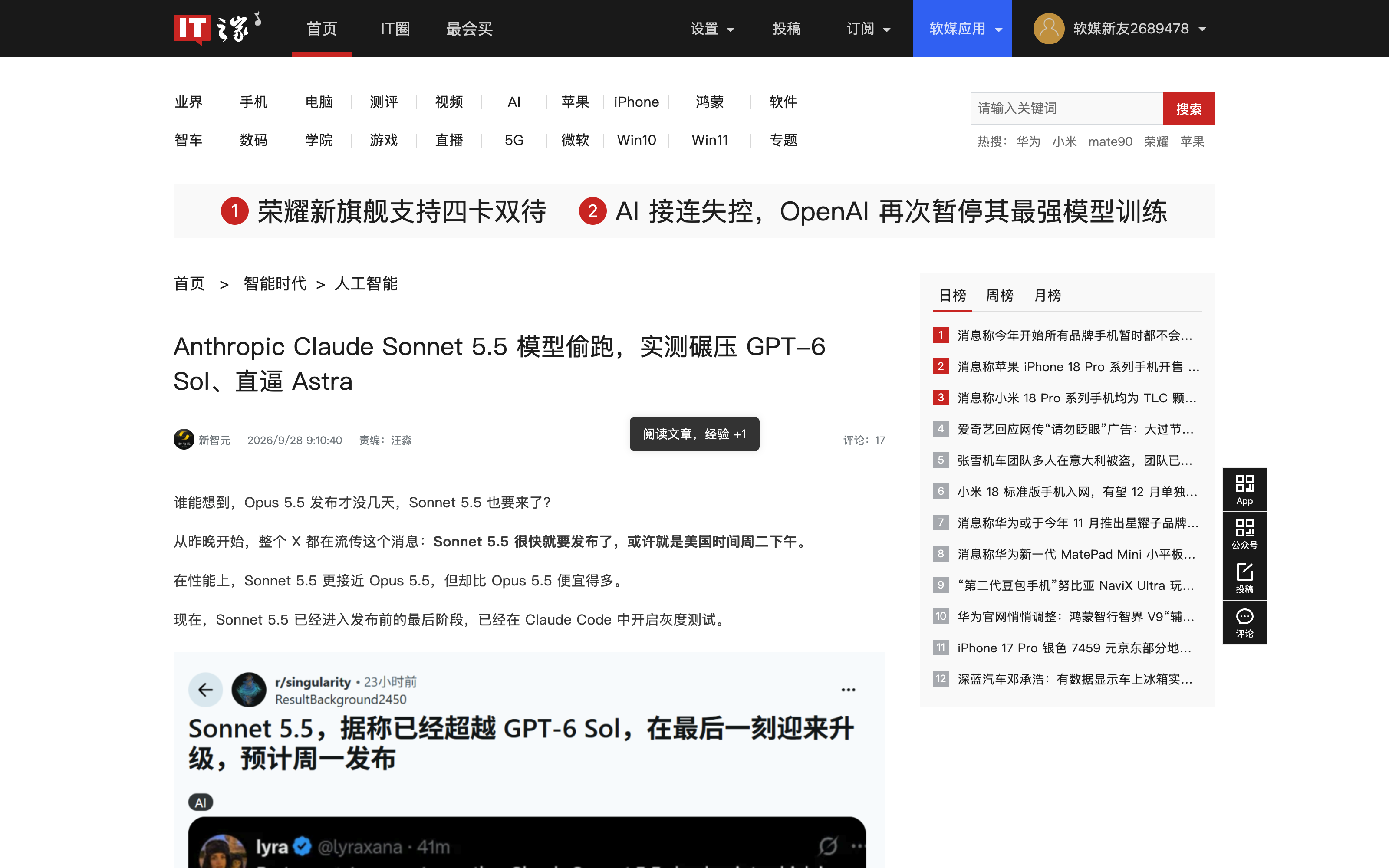Open the AI category link
1389x868 pixels.
coord(513,102)
